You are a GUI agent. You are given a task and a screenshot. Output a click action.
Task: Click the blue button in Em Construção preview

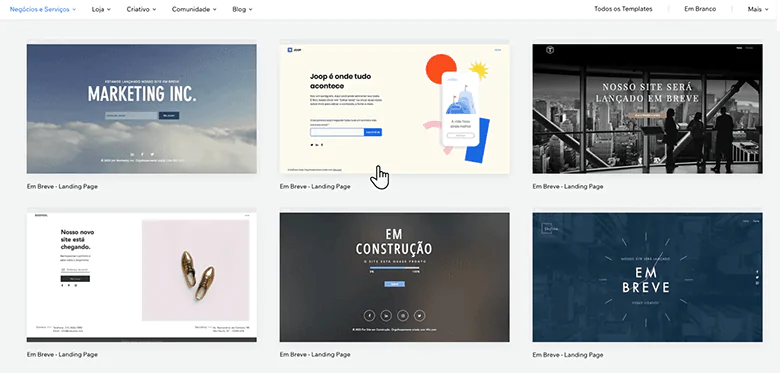pyautogui.click(x=394, y=284)
